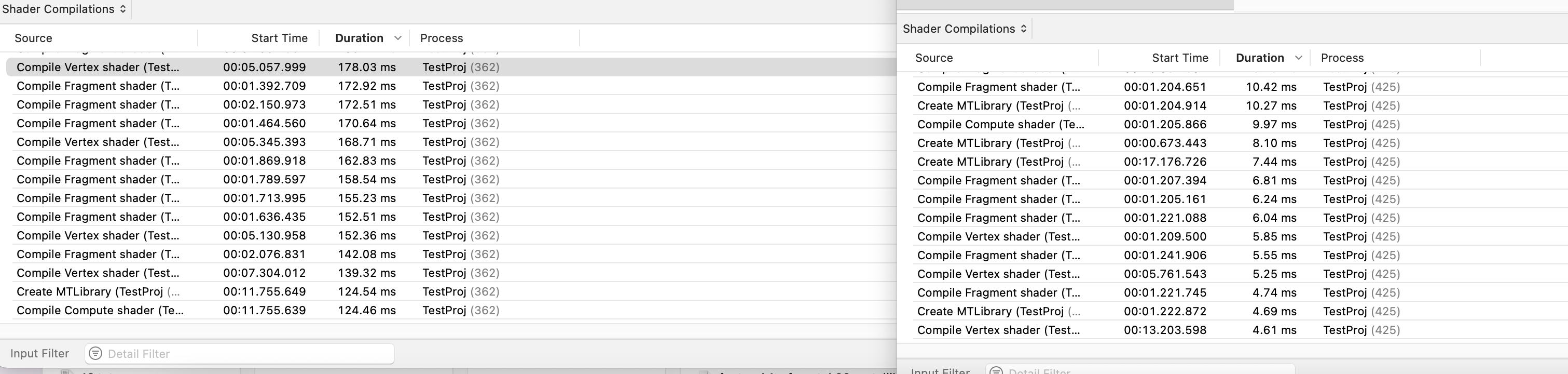Sort right table by Start Time column
The height and width of the screenshot is (374, 1568).
click(1180, 58)
